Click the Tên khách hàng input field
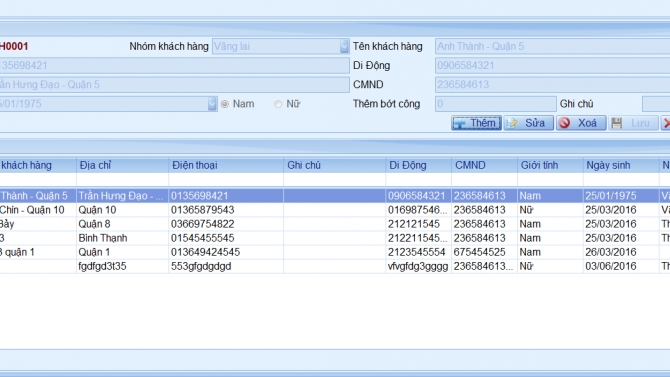 [x=552, y=46]
